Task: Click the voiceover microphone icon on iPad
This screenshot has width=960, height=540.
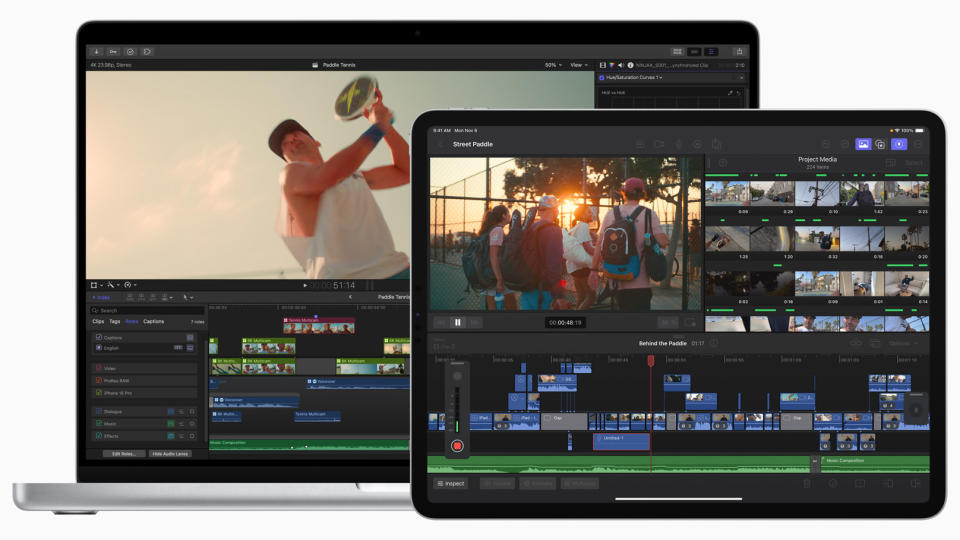Action: point(678,144)
